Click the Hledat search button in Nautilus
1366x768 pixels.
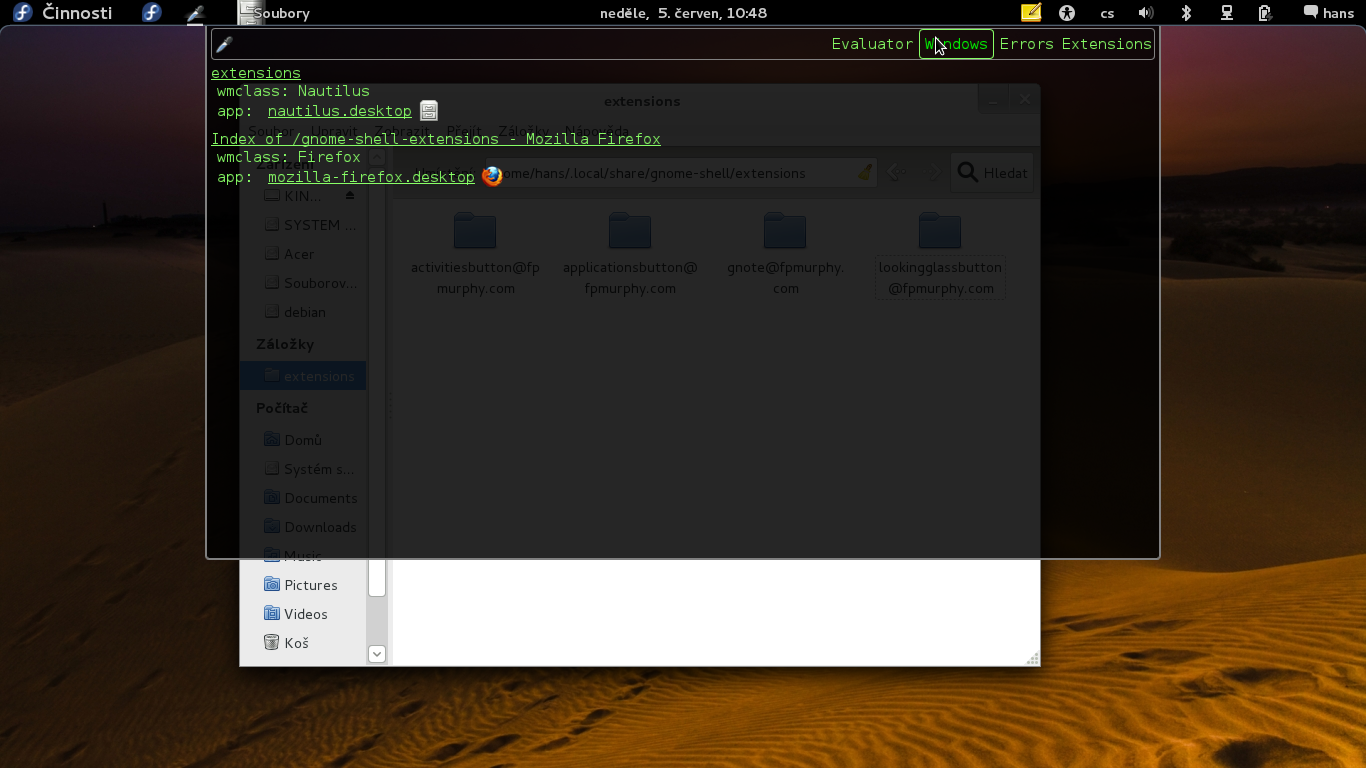click(992, 173)
